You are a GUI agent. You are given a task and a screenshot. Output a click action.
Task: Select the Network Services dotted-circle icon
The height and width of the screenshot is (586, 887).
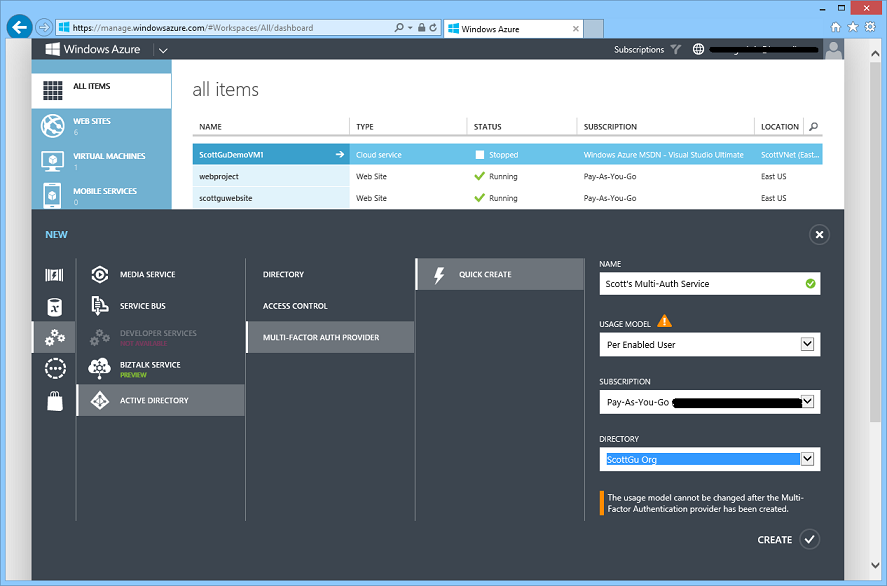click(x=55, y=369)
